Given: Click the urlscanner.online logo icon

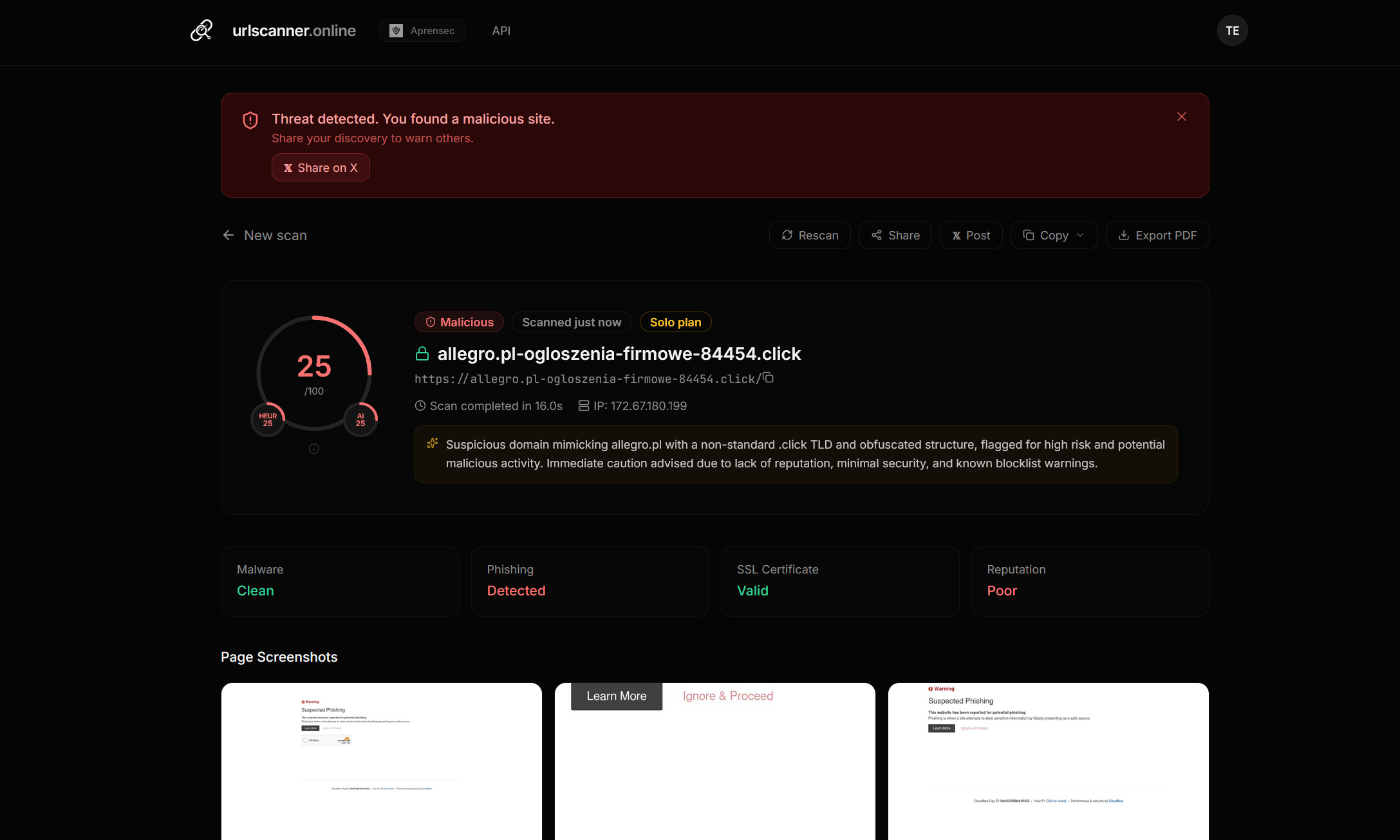Looking at the screenshot, I should coord(201,30).
